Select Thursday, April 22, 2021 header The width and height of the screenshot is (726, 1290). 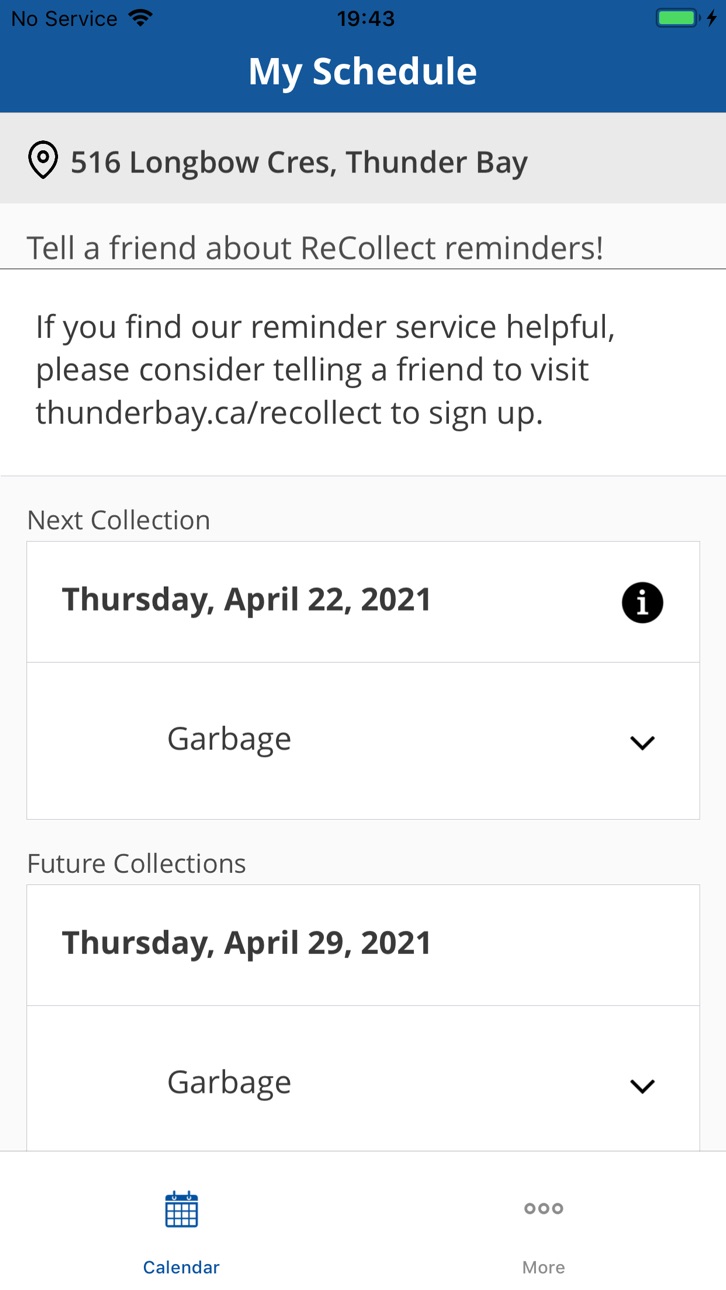363,602
